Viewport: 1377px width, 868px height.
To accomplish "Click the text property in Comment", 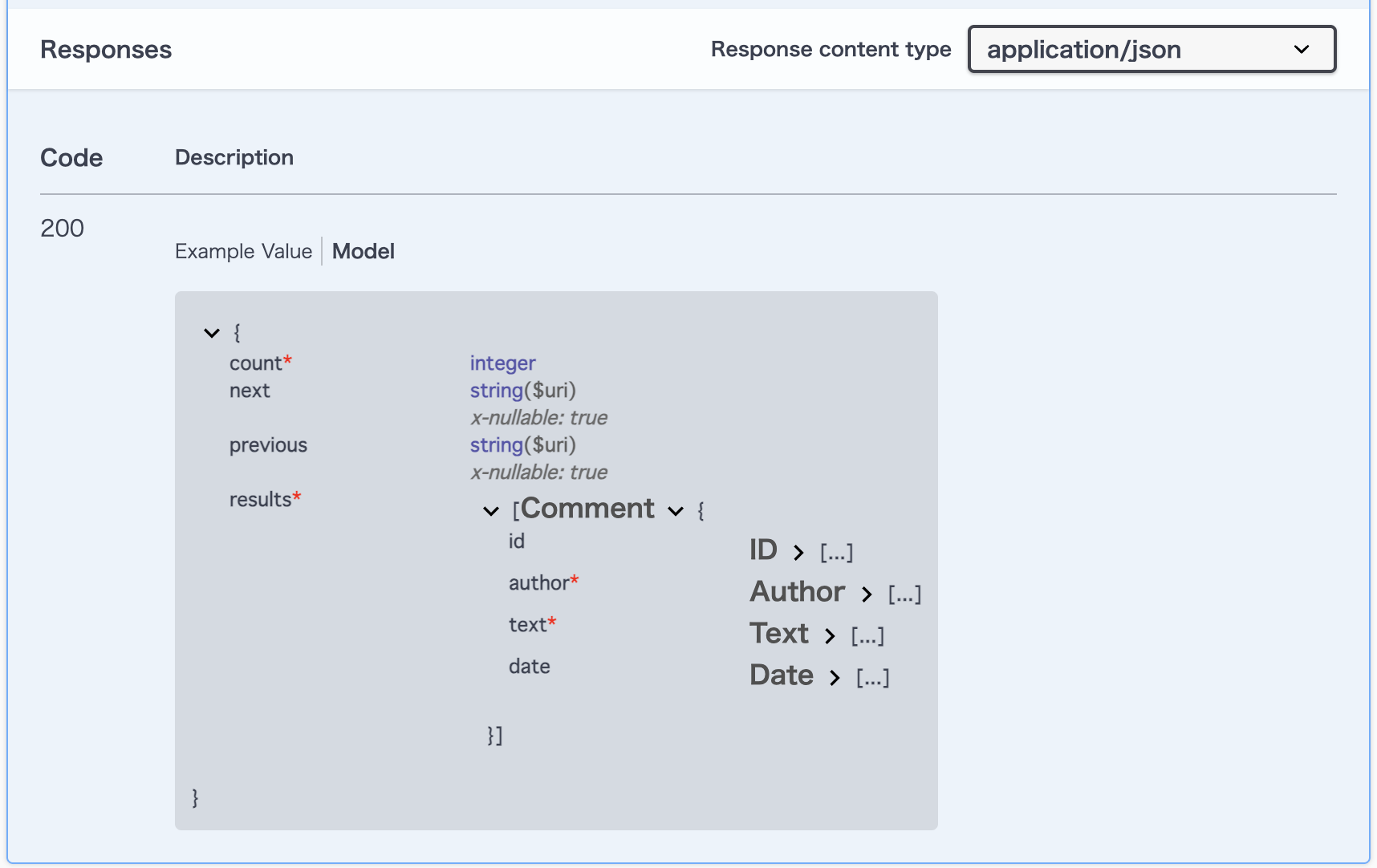I will 528,625.
